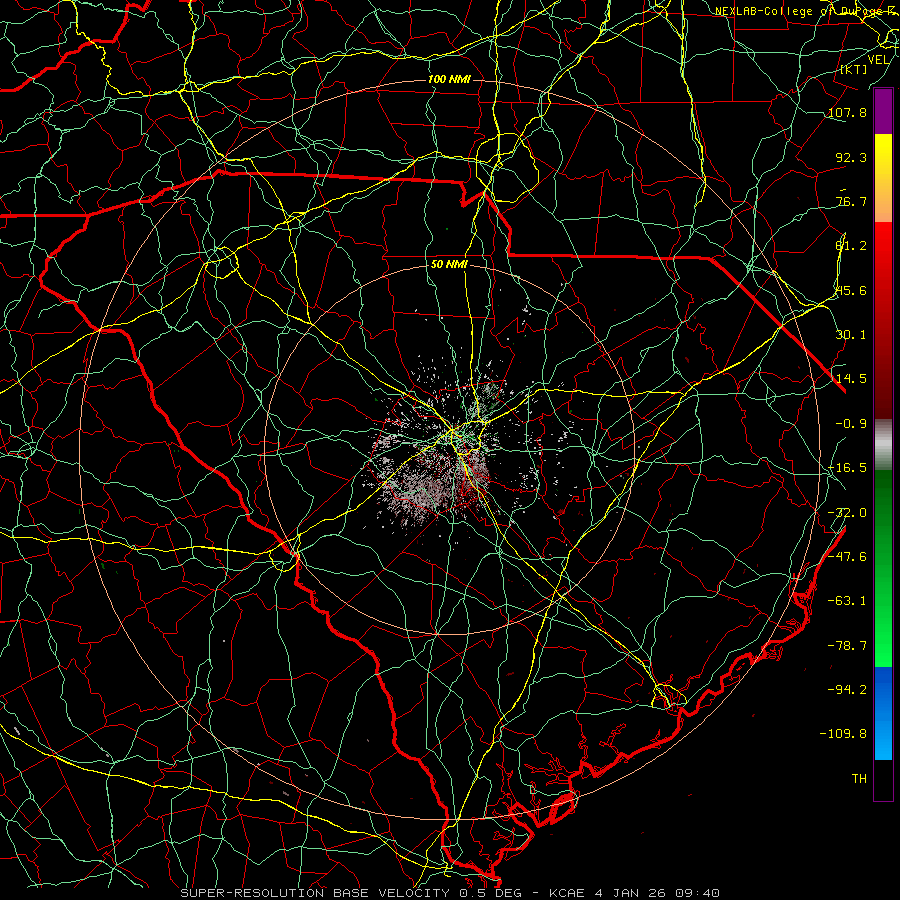Select the 14.5 legend value
Viewport: 900px width, 900px height.
click(x=851, y=379)
